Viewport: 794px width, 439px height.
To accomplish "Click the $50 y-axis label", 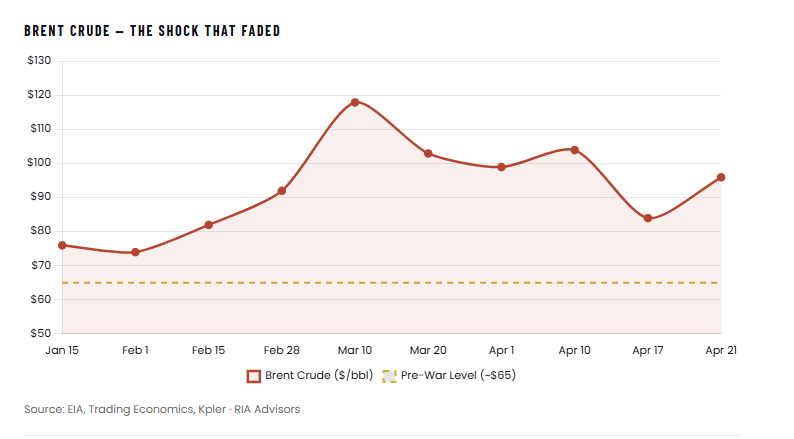I will click(40, 333).
